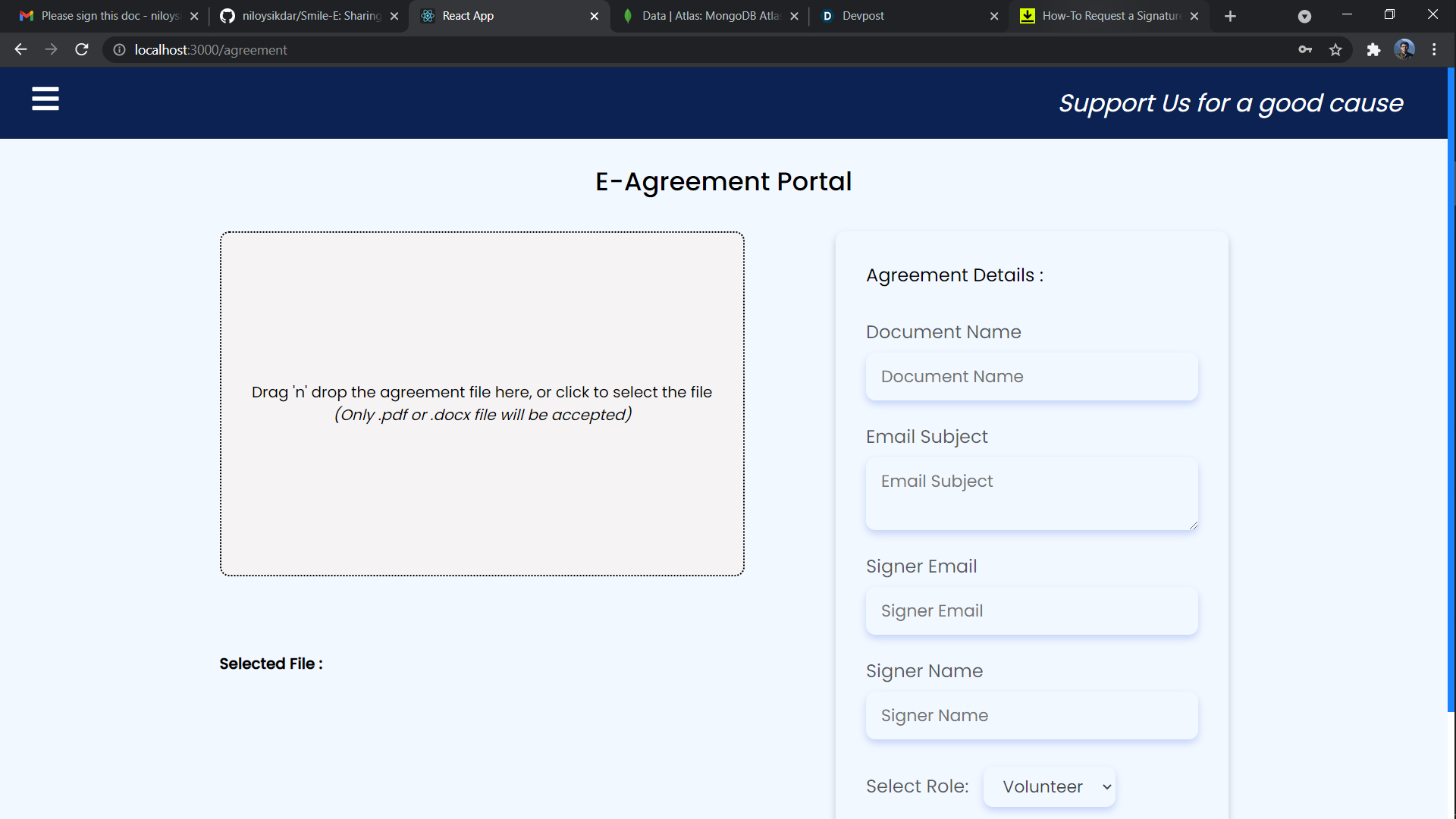Image resolution: width=1456 pixels, height=819 pixels.
Task: Click the agreement file drop zone
Action: point(482,403)
